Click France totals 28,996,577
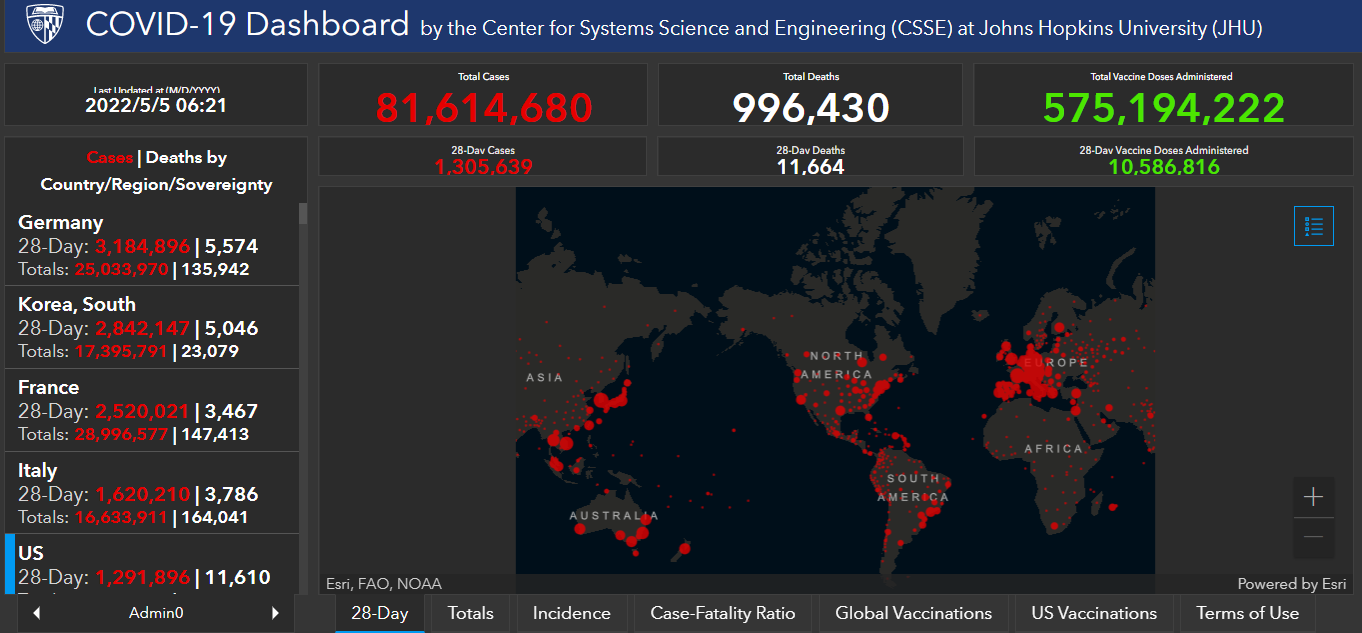The height and width of the screenshot is (633, 1362). coord(121,434)
